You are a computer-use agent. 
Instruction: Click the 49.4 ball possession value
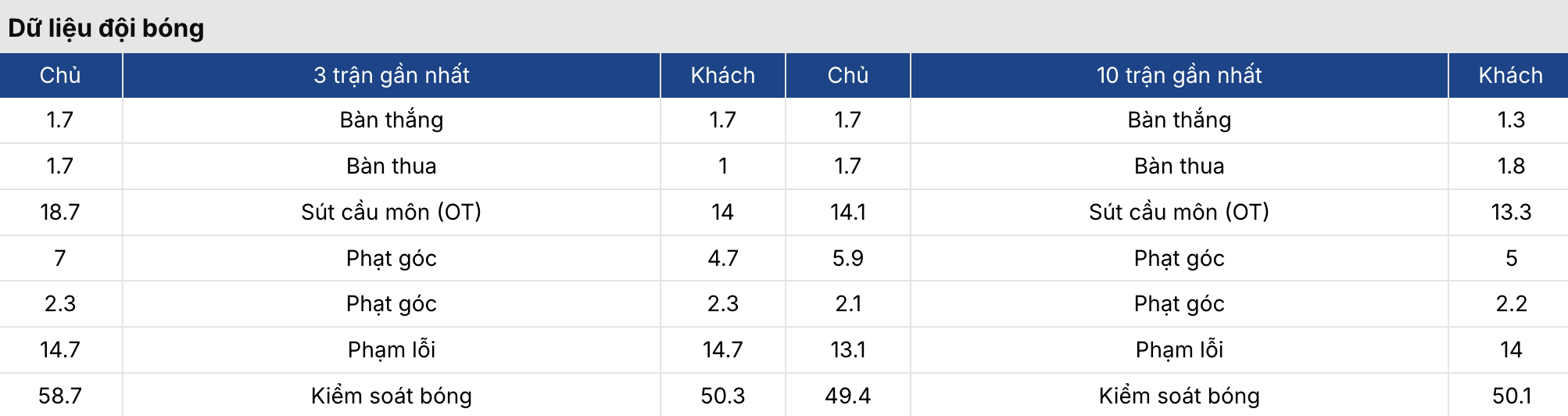(x=847, y=396)
